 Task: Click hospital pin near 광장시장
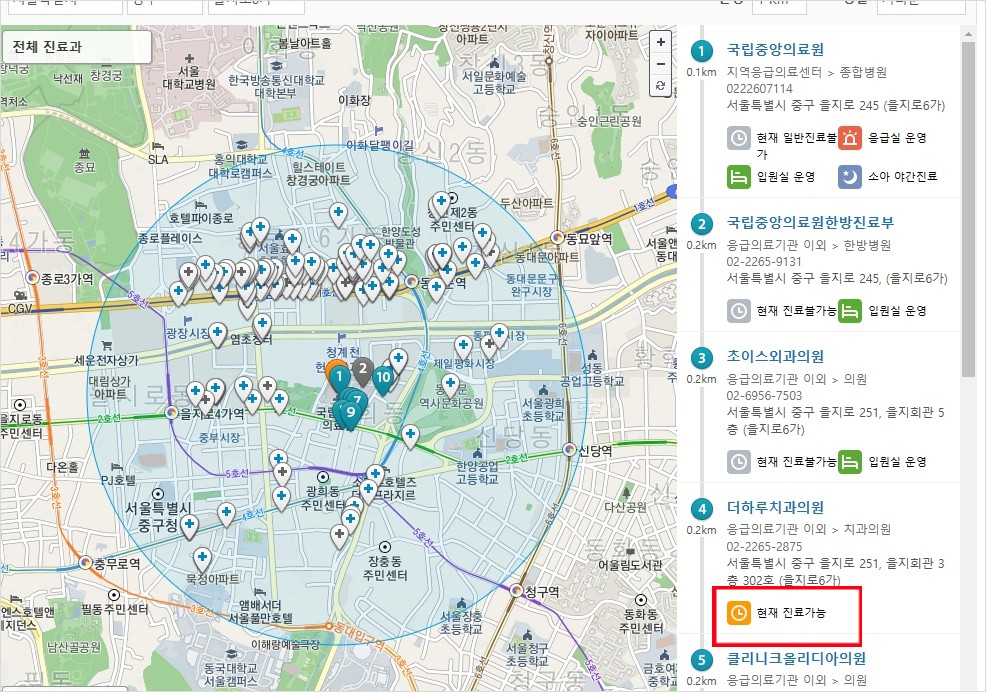[x=218, y=333]
